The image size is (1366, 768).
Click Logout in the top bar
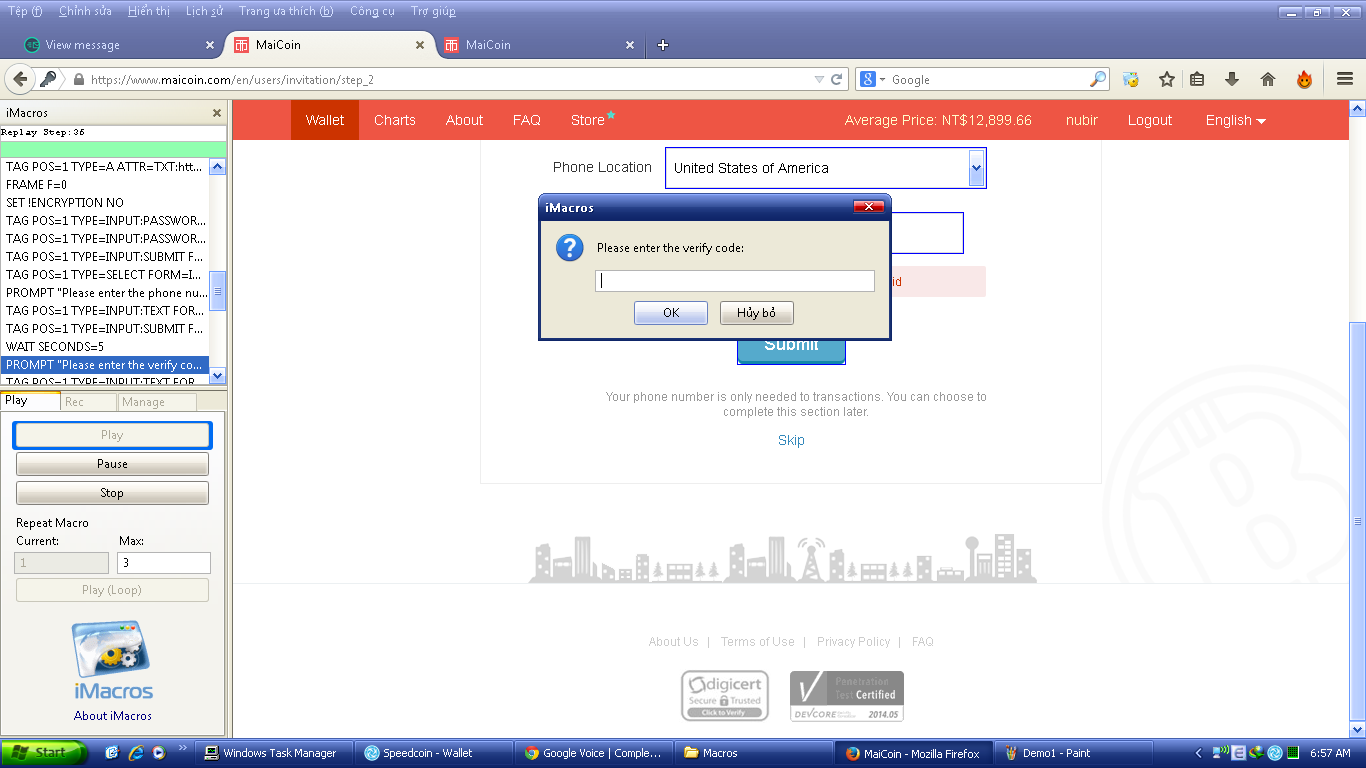(x=1150, y=120)
